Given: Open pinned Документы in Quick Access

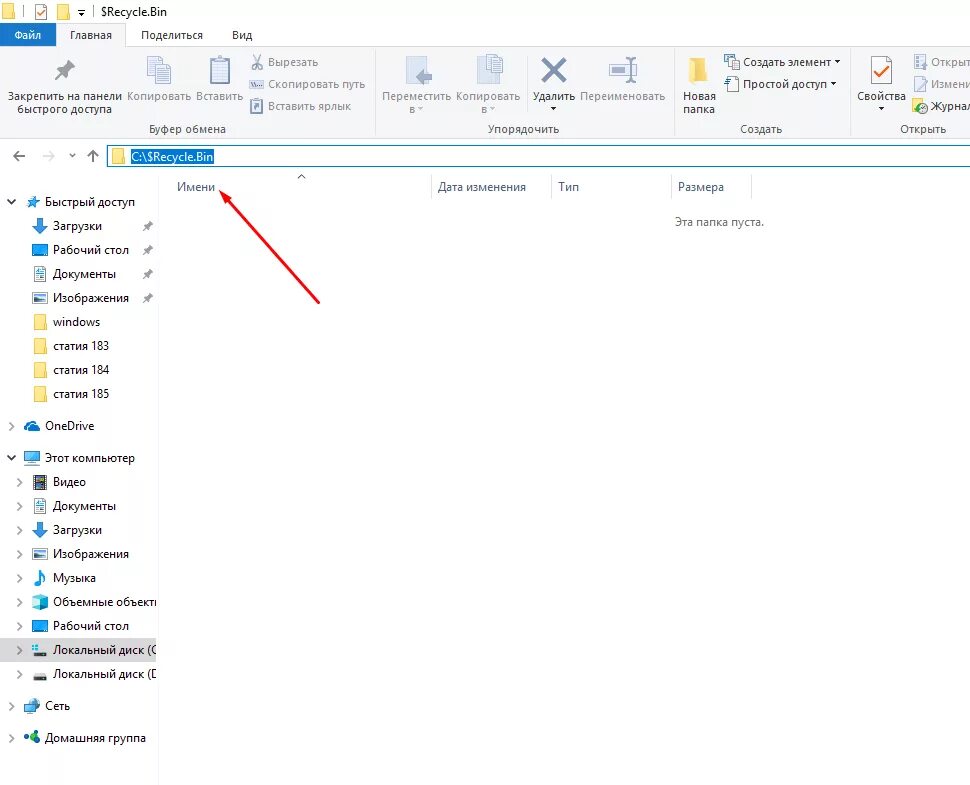Looking at the screenshot, I should (x=84, y=274).
